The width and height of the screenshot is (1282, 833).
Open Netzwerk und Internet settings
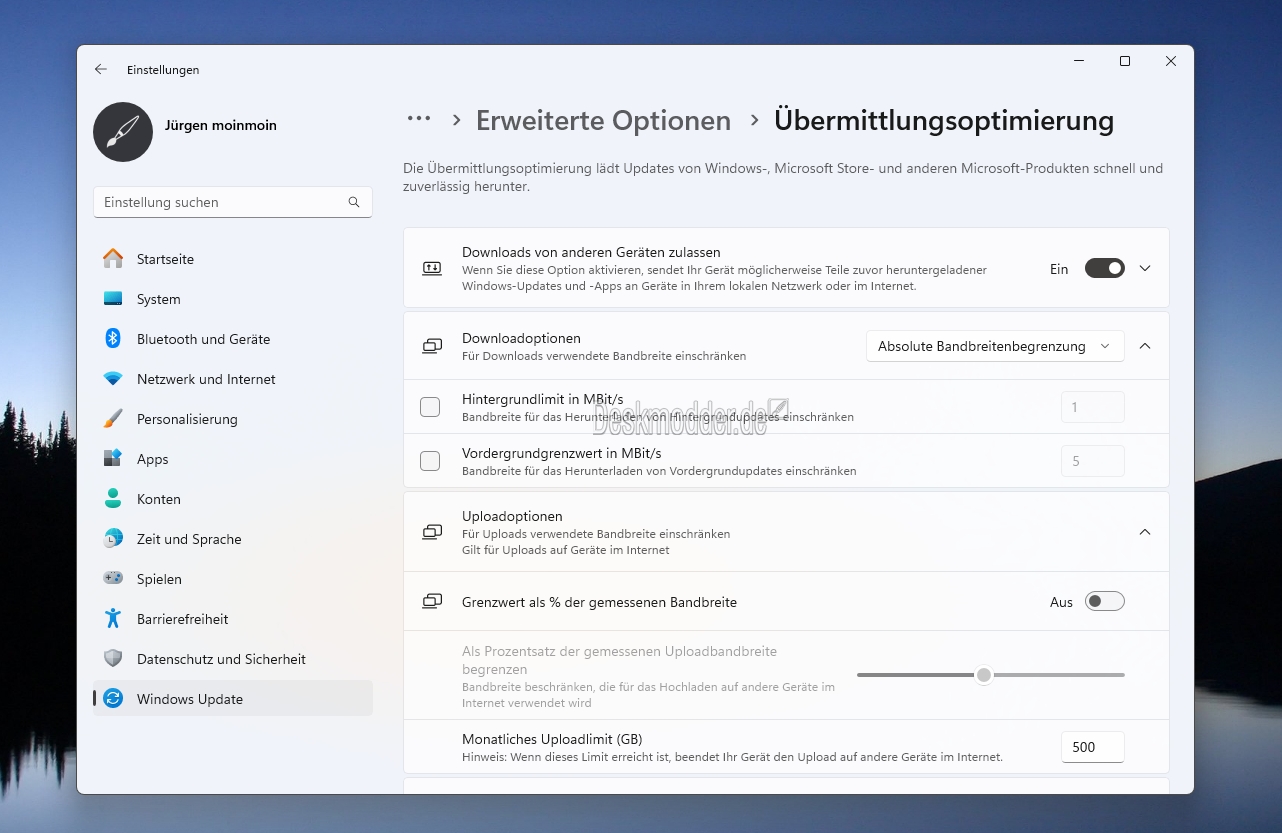[x=233, y=379]
